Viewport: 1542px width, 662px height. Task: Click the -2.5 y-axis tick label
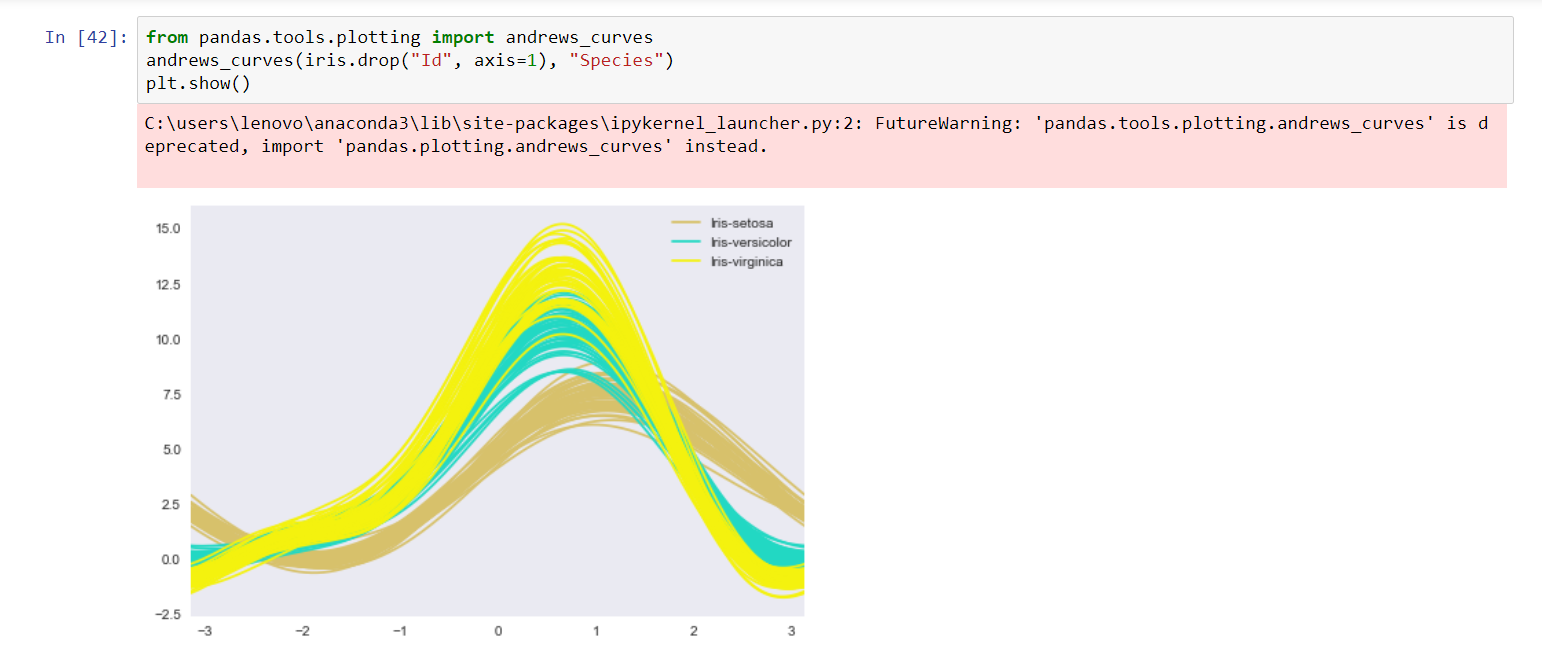point(167,614)
